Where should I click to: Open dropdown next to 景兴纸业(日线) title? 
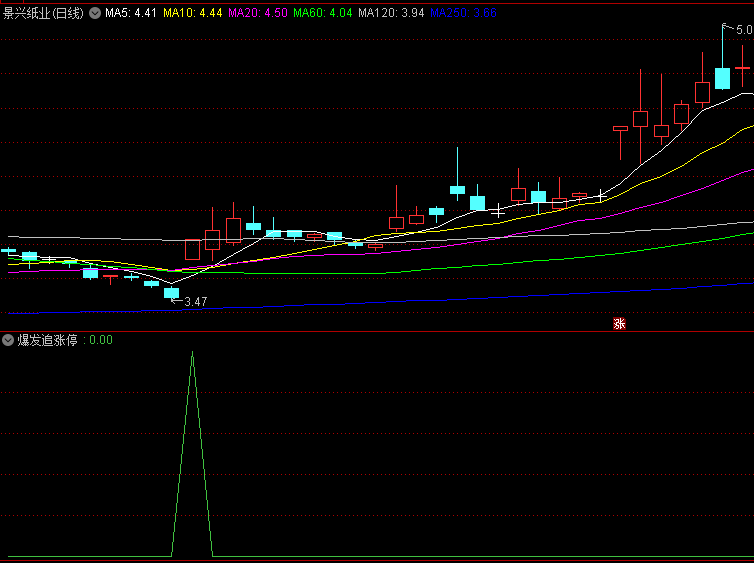point(95,13)
